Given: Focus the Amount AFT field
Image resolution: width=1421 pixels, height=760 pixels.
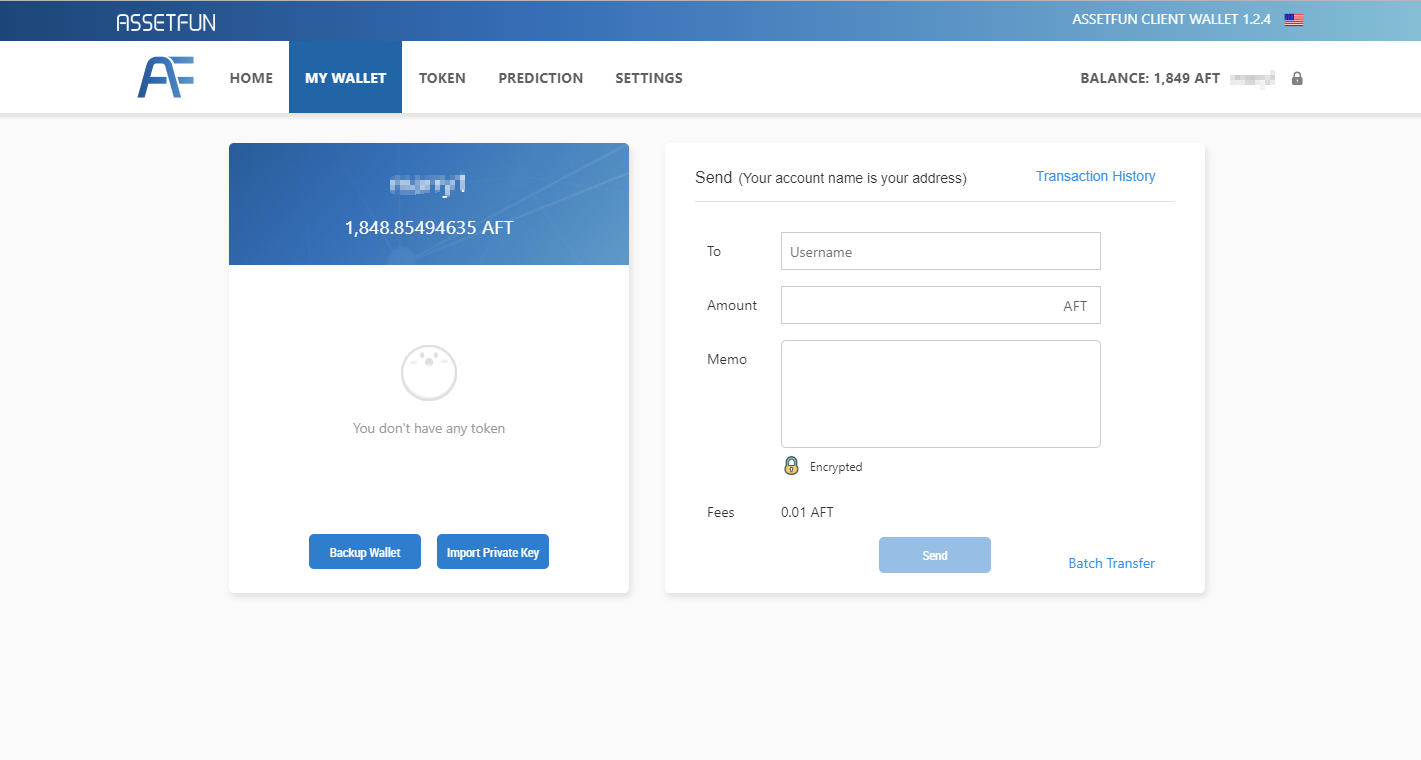Looking at the screenshot, I should click(941, 305).
